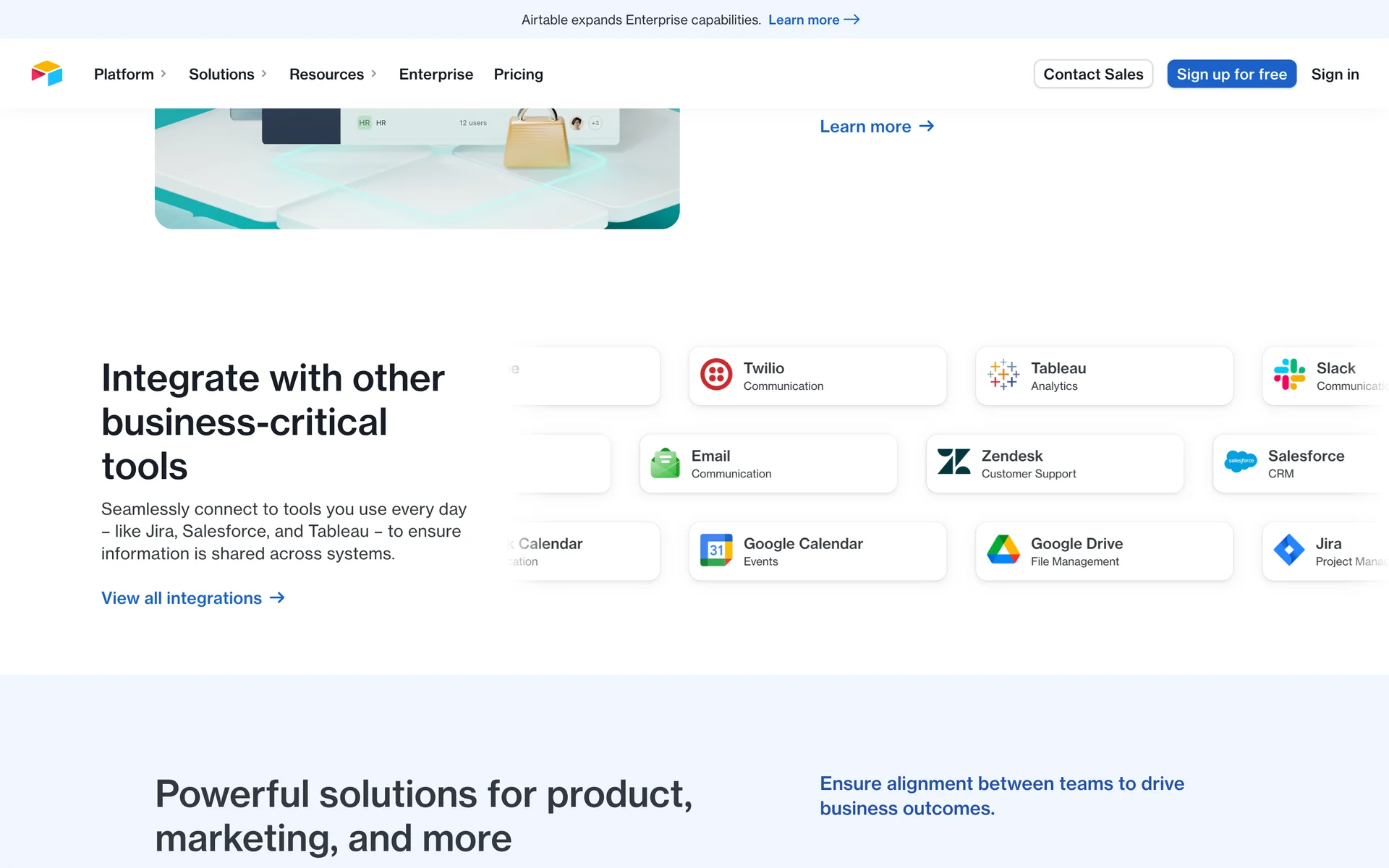Viewport: 1389px width, 868px height.
Task: Open the Enterprise page from the nav
Action: click(x=436, y=75)
